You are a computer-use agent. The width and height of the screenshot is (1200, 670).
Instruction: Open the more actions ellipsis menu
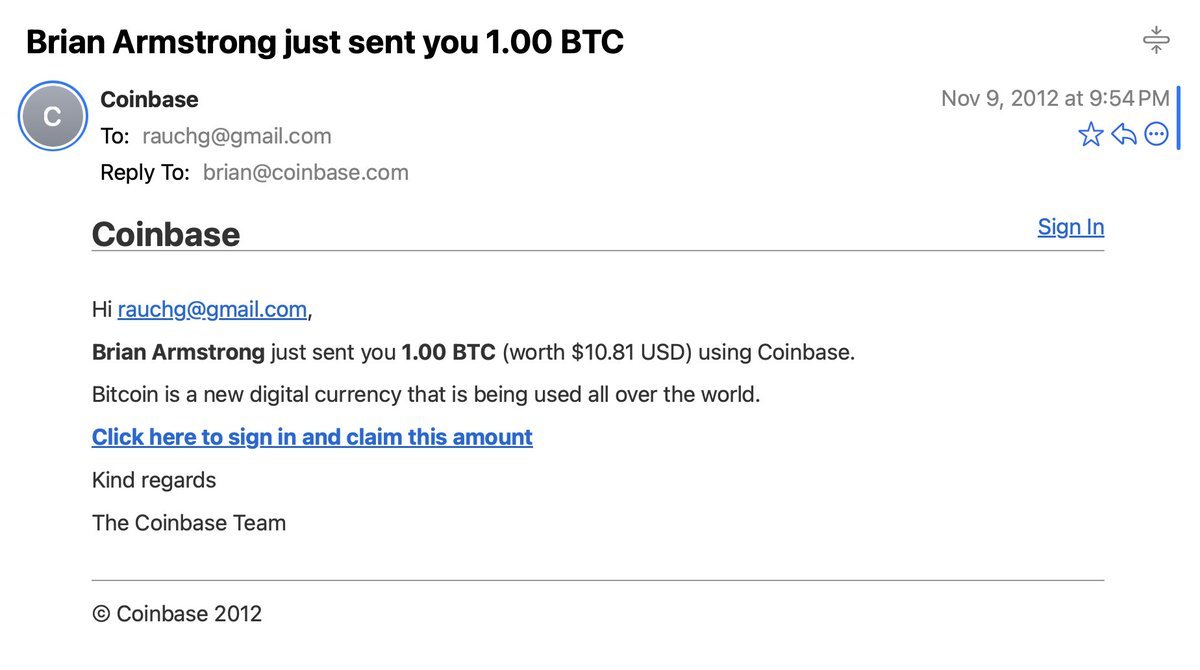[1156, 134]
